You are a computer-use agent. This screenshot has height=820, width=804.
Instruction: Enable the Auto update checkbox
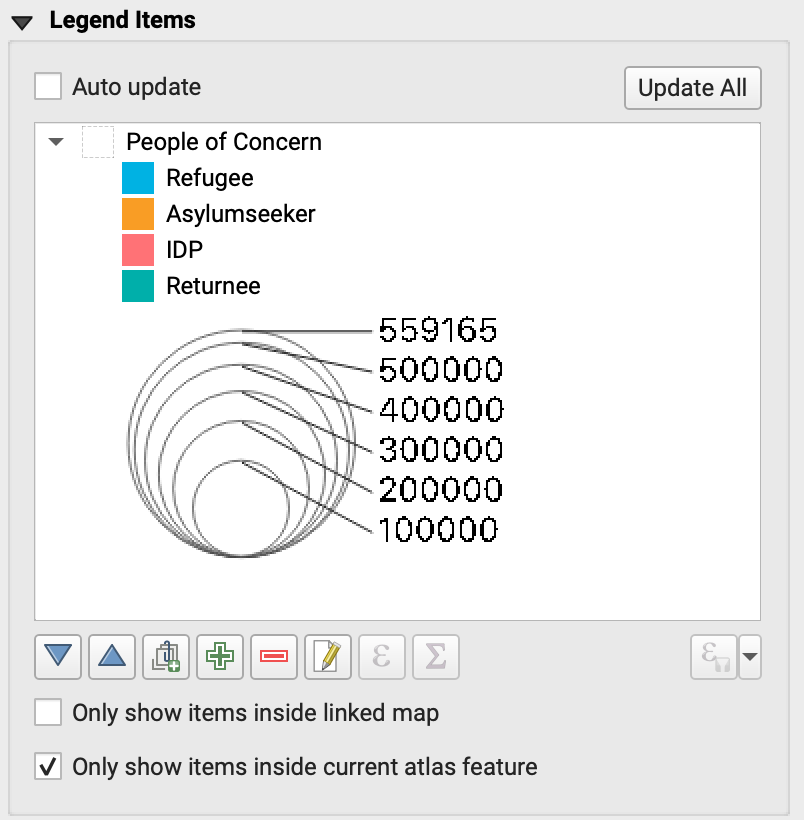tap(46, 86)
